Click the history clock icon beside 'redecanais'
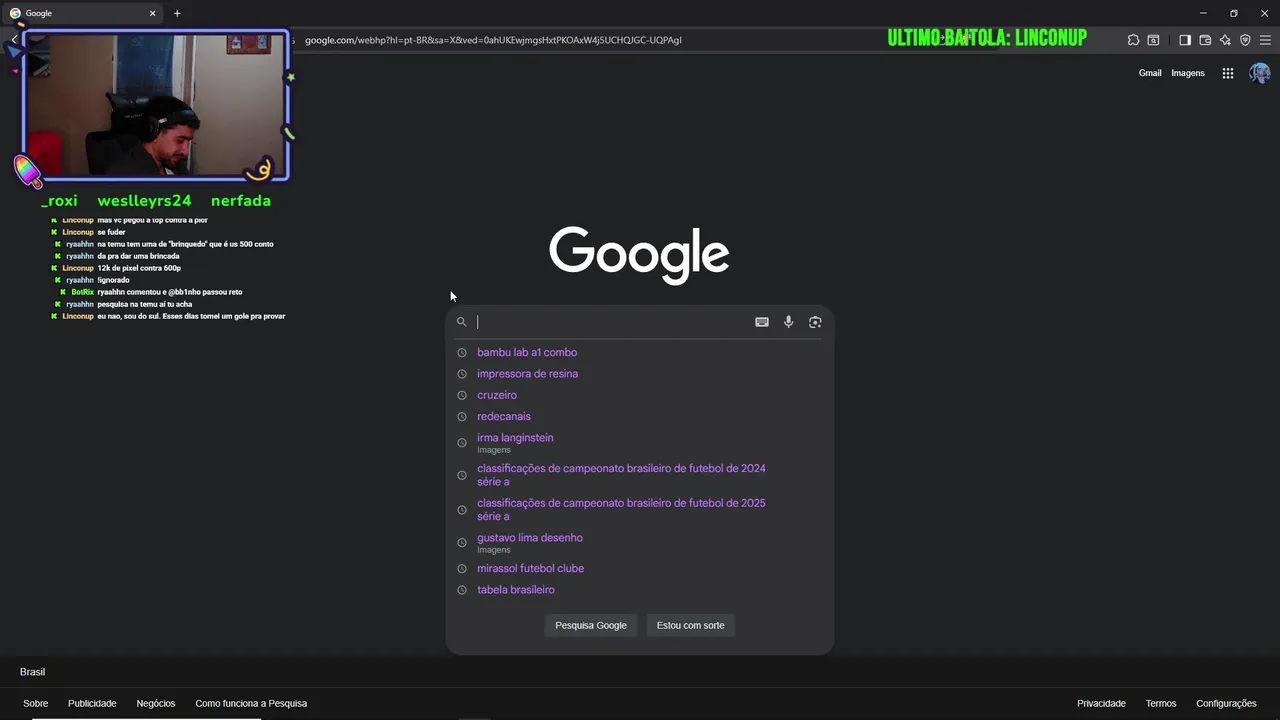 [462, 416]
